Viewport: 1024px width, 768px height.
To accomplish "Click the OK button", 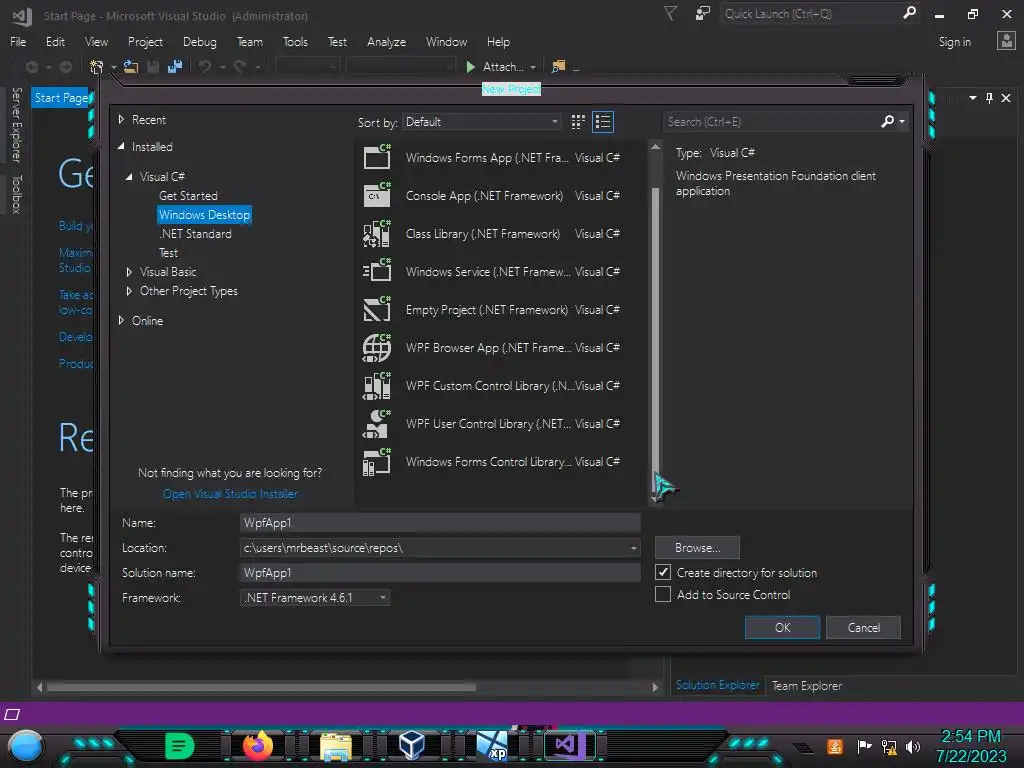I will (782, 628).
